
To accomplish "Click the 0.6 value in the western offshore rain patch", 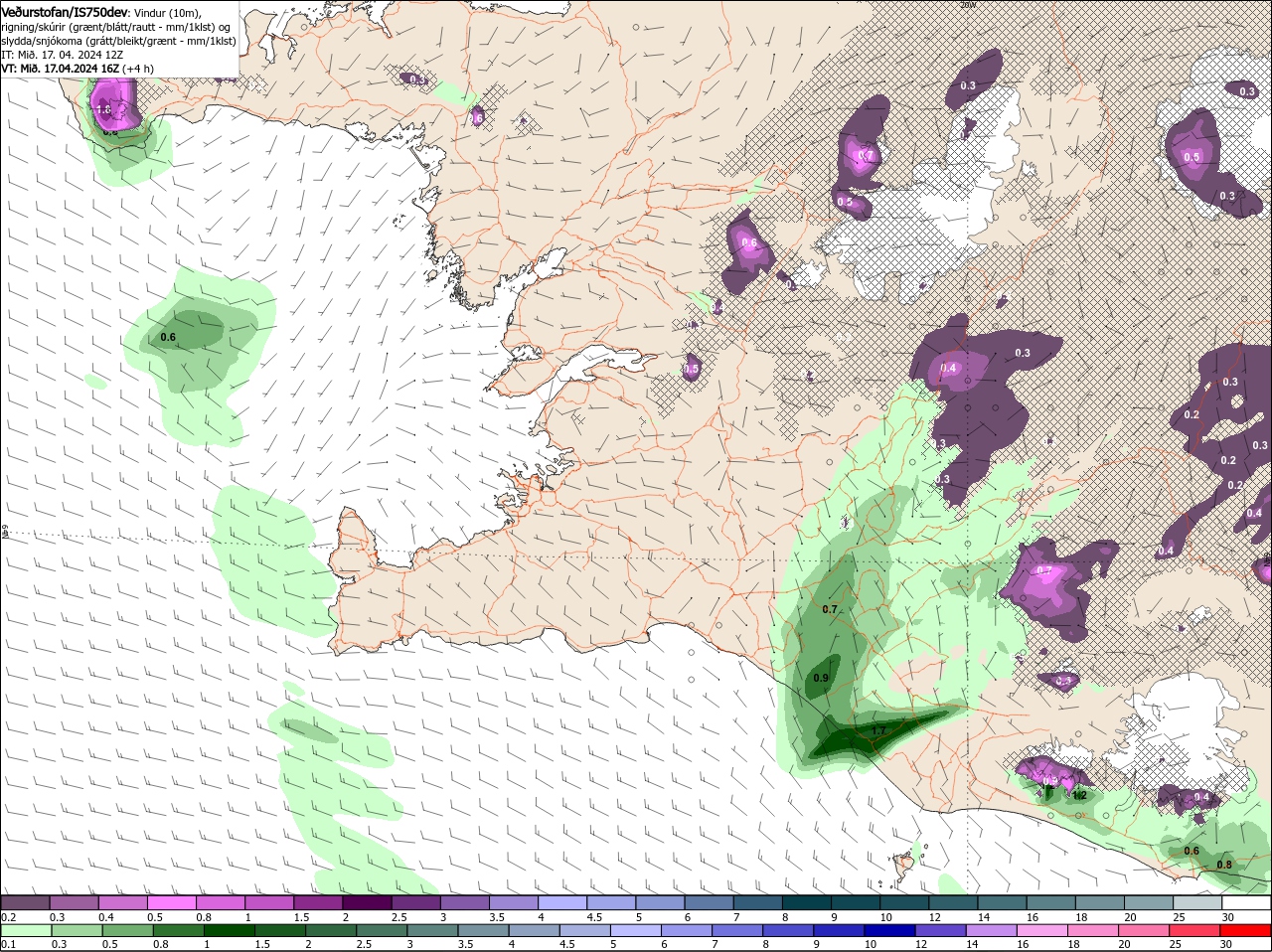I will click(168, 338).
